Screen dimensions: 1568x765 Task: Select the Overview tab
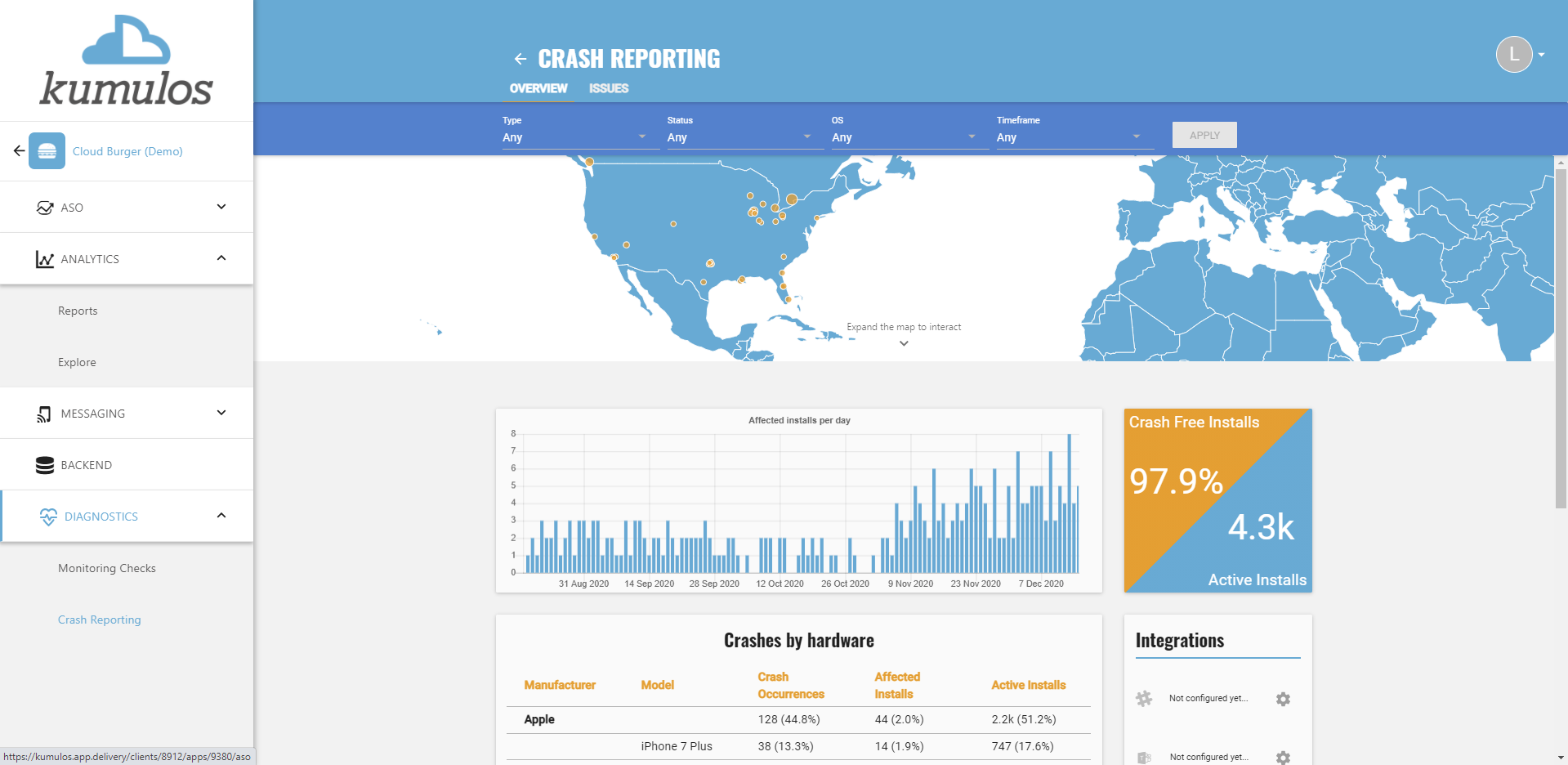[x=538, y=88]
